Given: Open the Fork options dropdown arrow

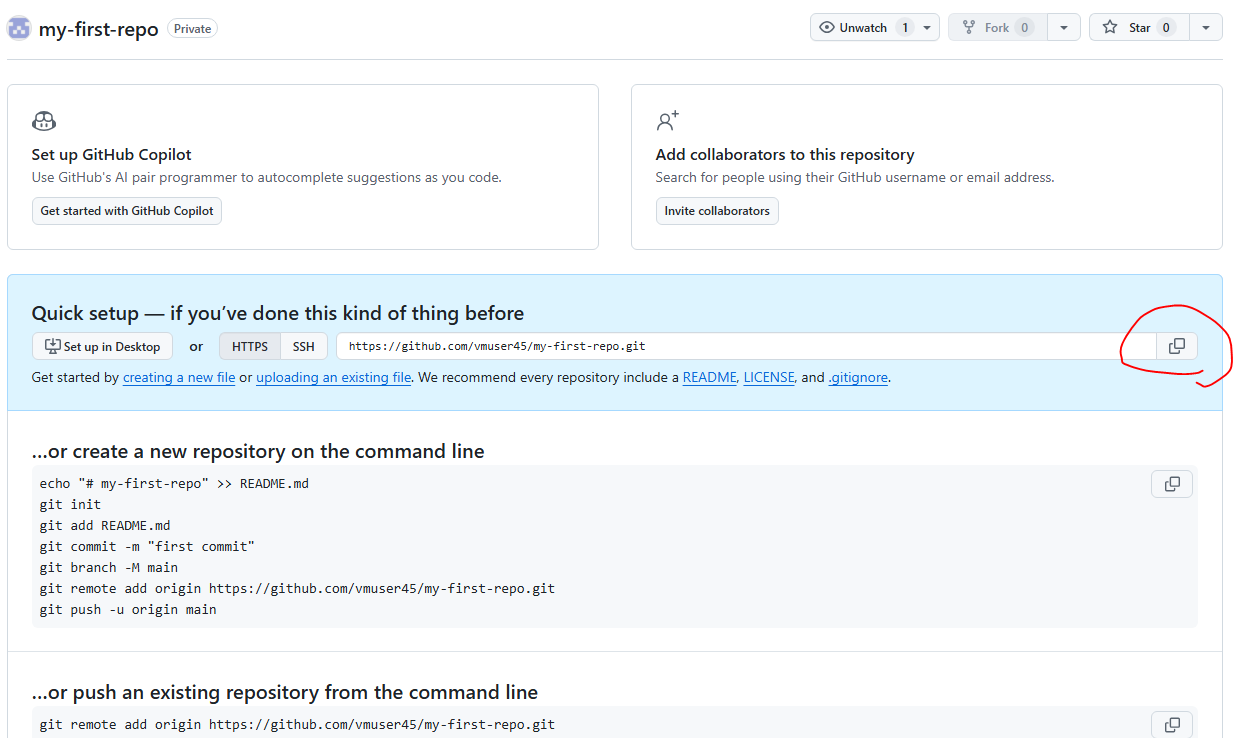Looking at the screenshot, I should coord(1064,28).
